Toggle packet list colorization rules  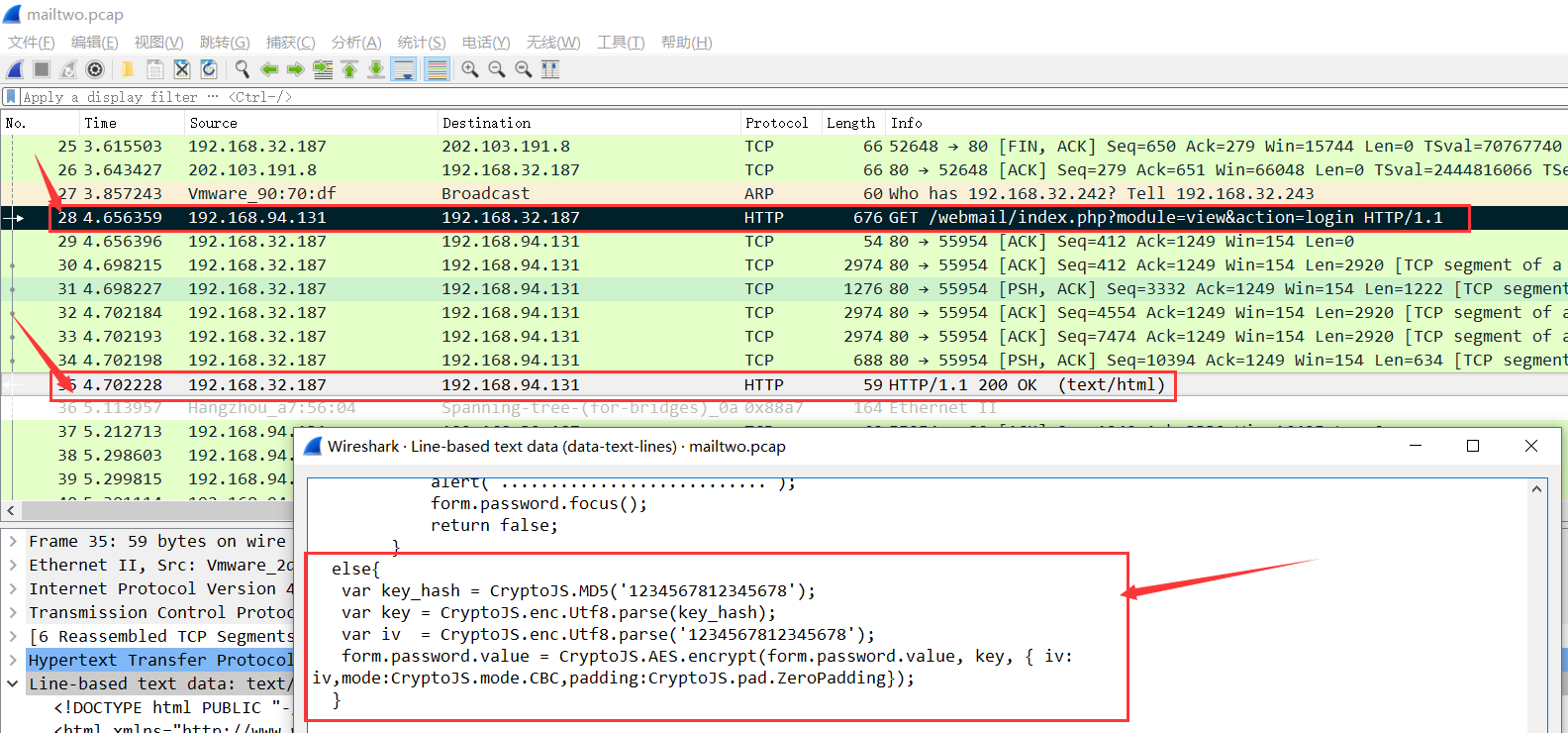pos(437,69)
